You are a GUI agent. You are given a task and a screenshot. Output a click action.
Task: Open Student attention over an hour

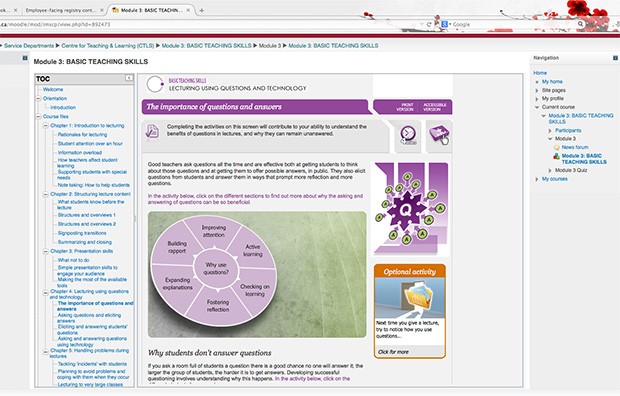(90, 144)
